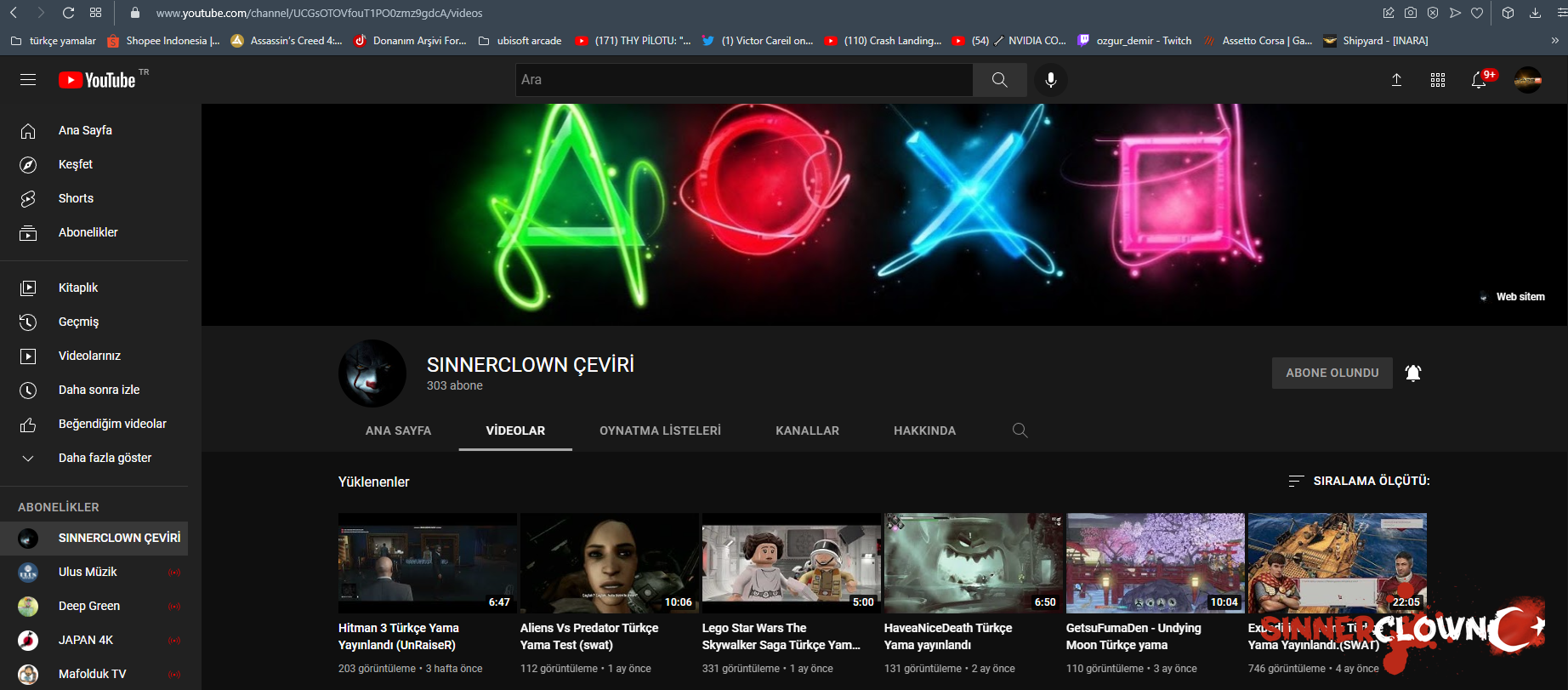This screenshot has height=690, width=1568.
Task: Click the browser reload button
Action: click(x=69, y=13)
